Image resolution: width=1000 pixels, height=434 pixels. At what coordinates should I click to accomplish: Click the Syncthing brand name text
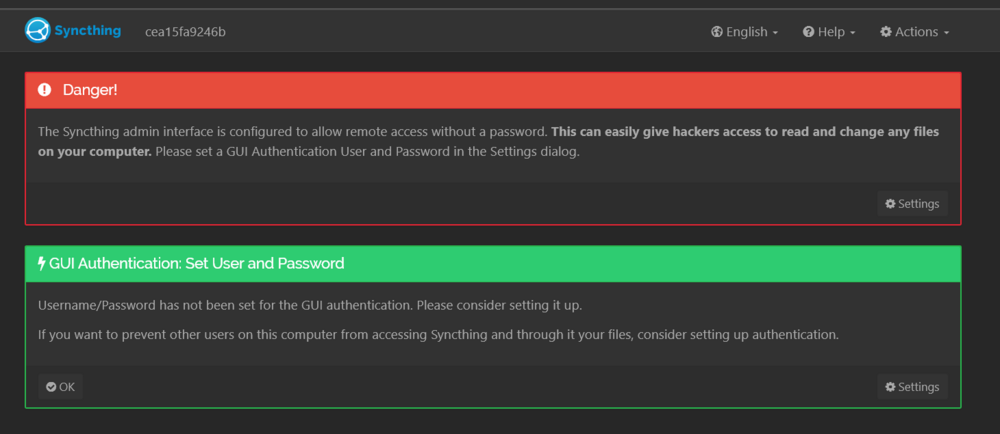(x=87, y=31)
